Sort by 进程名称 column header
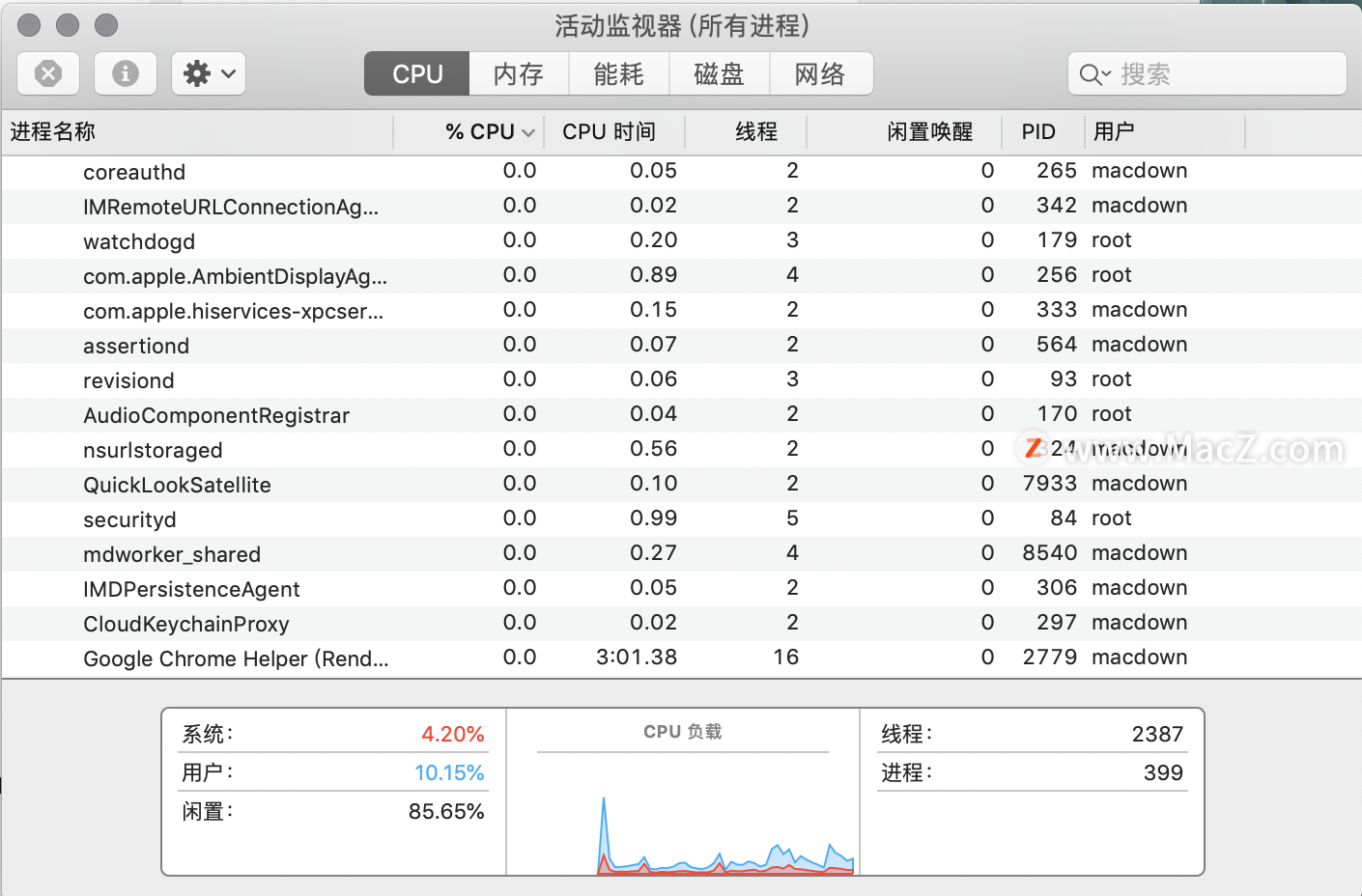 [x=197, y=132]
